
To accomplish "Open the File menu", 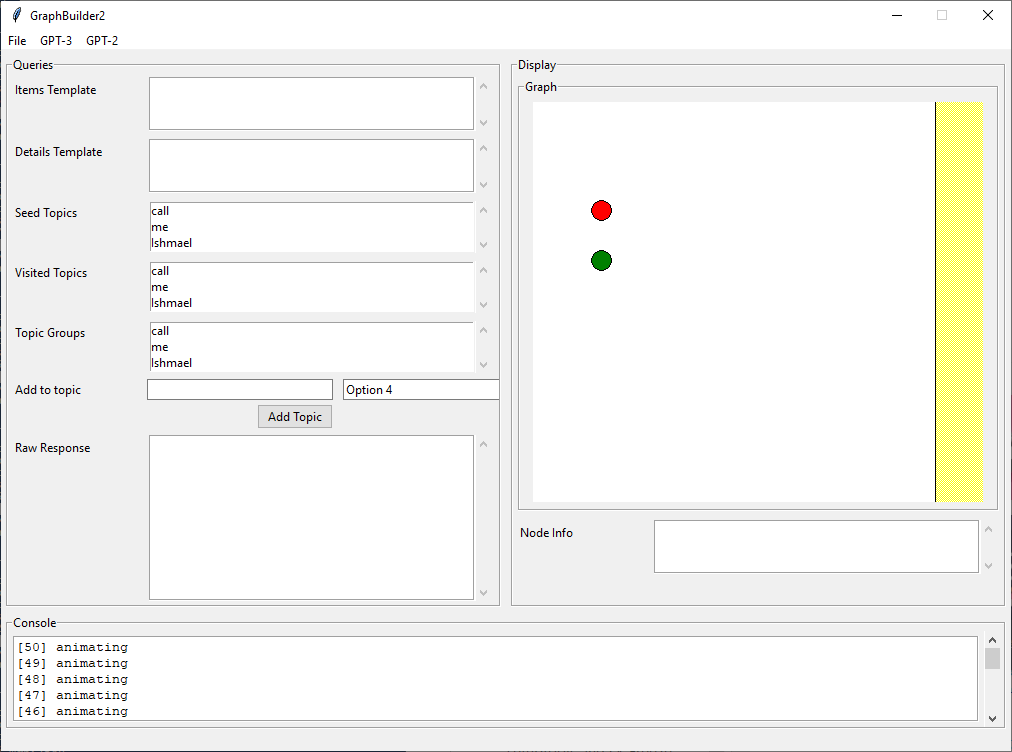I will pos(17,41).
